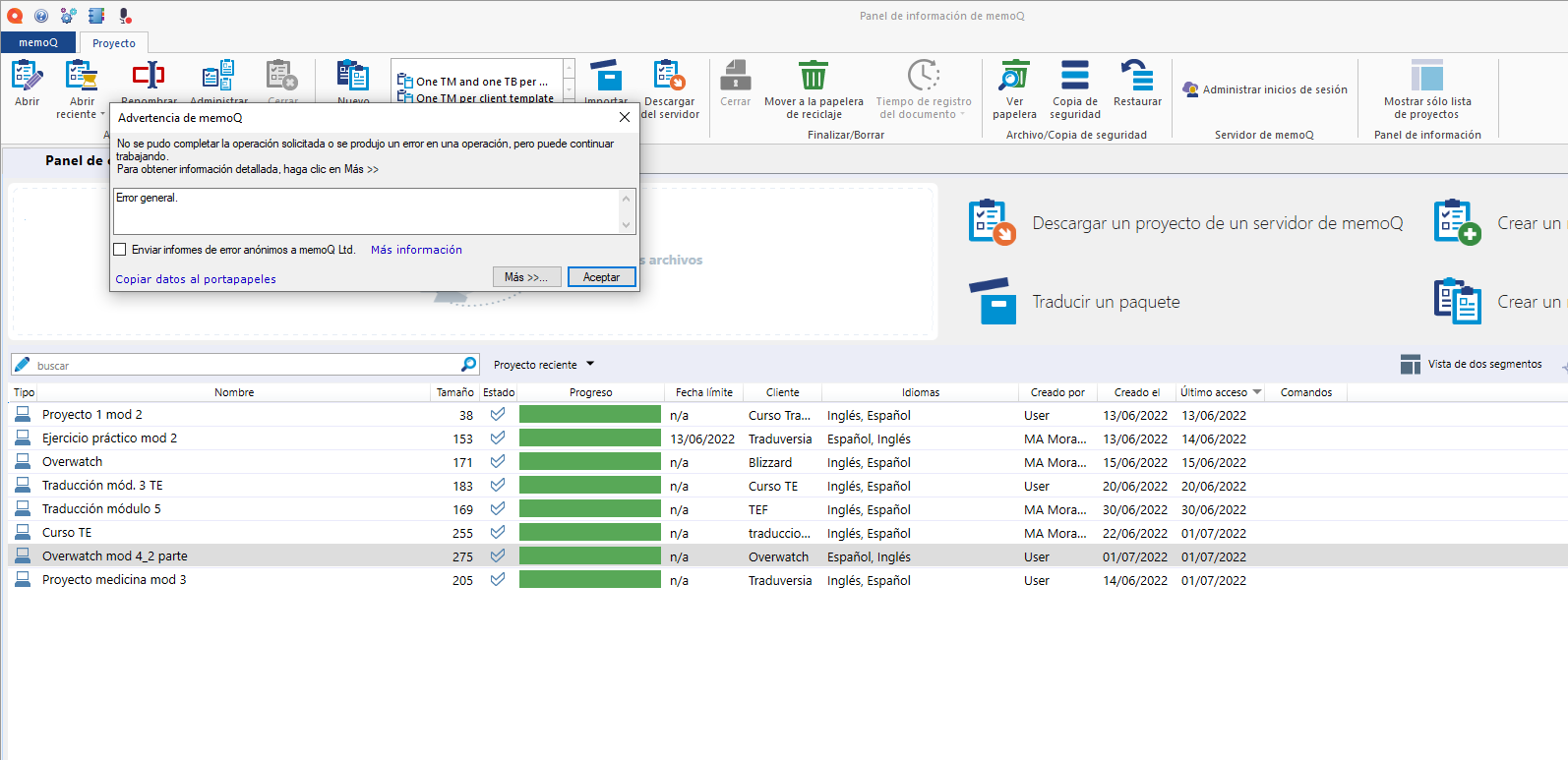The width and height of the screenshot is (1568, 760).
Task: Click progress bar of Curso TE row
Action: point(589,533)
